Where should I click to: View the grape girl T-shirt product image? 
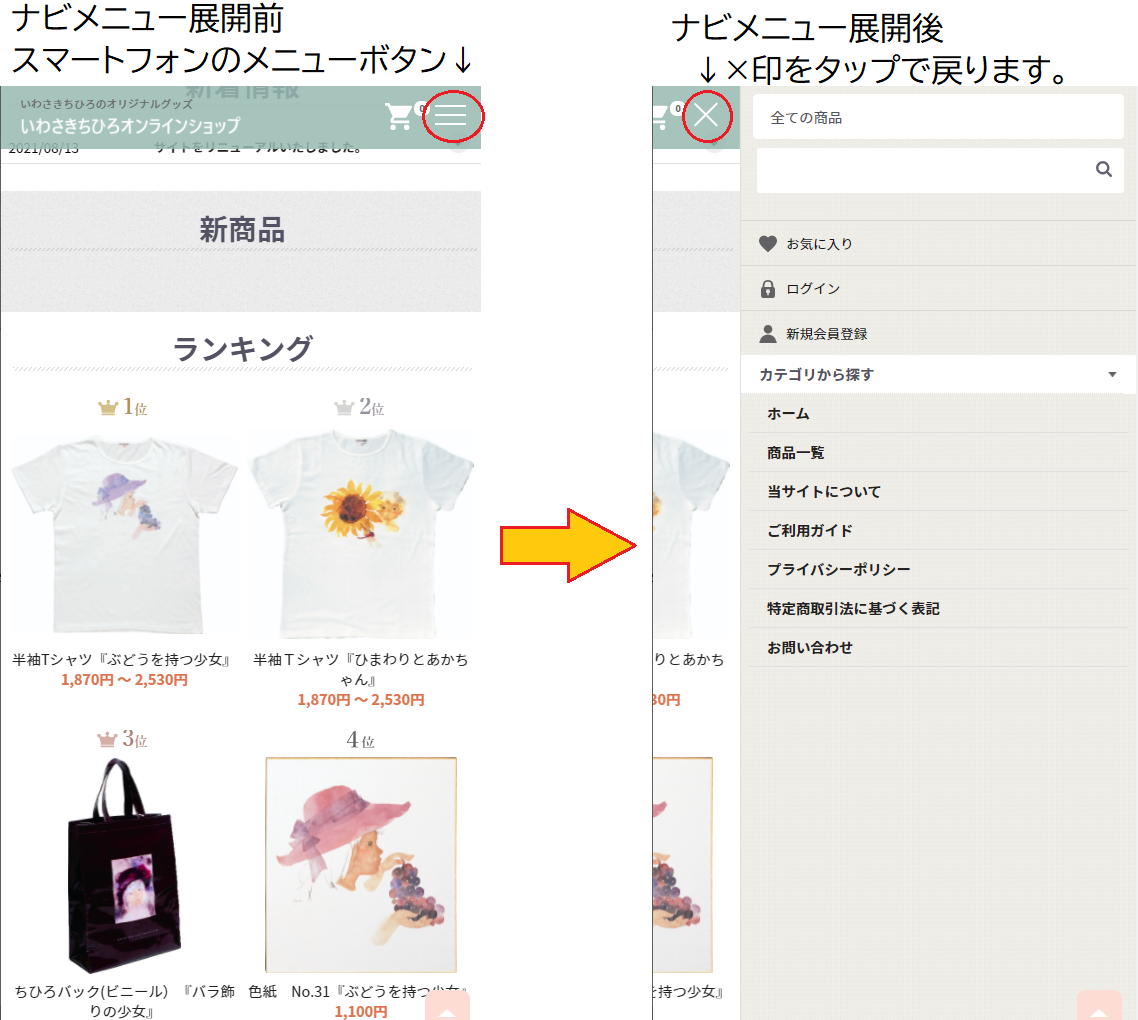click(x=124, y=534)
